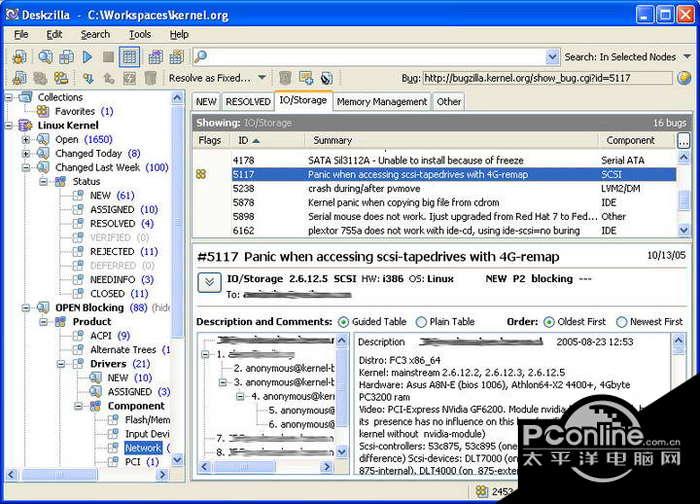Click the gray stop square icon

coord(108,57)
